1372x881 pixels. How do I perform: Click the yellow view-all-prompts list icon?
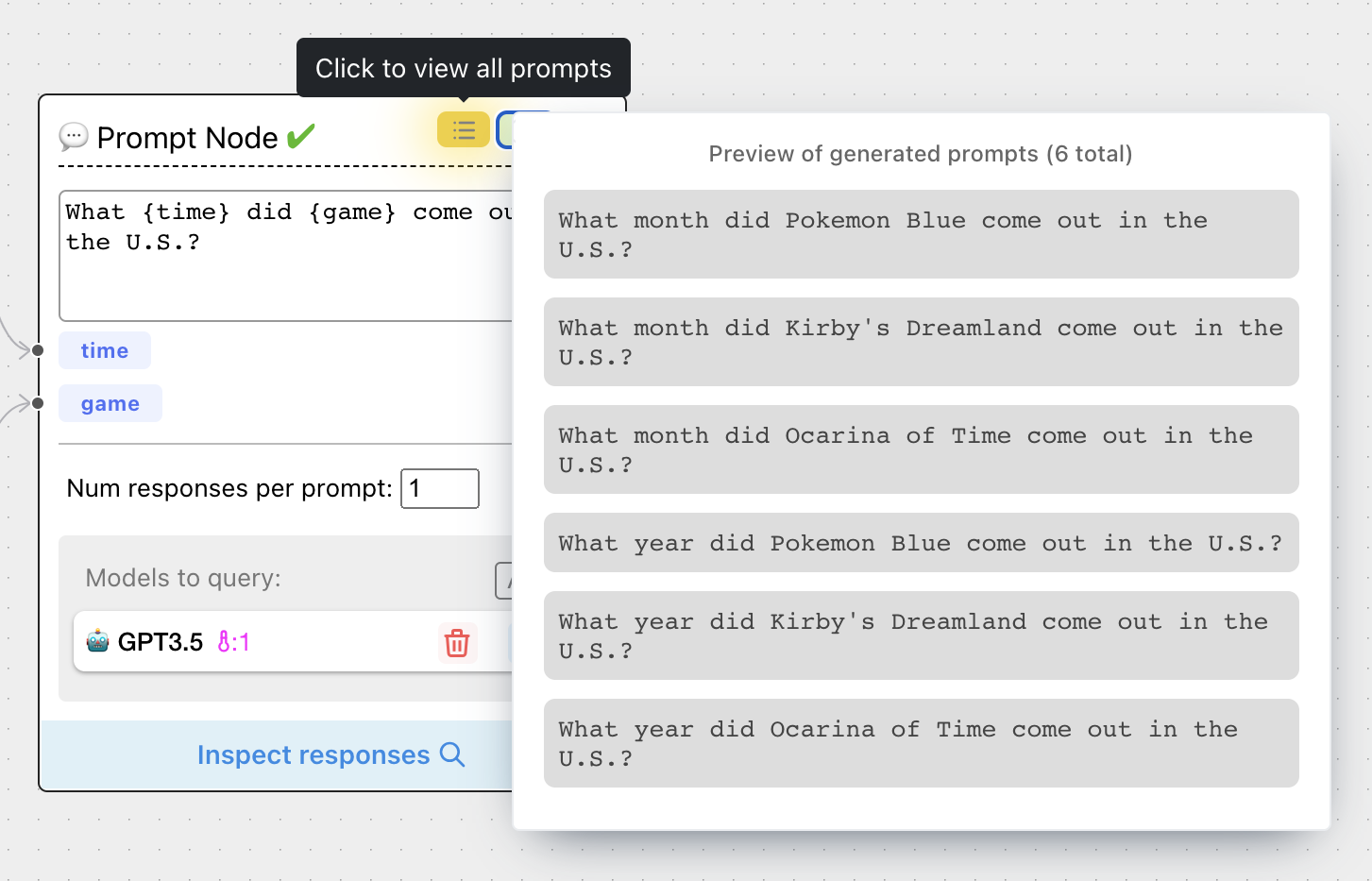coord(463,129)
